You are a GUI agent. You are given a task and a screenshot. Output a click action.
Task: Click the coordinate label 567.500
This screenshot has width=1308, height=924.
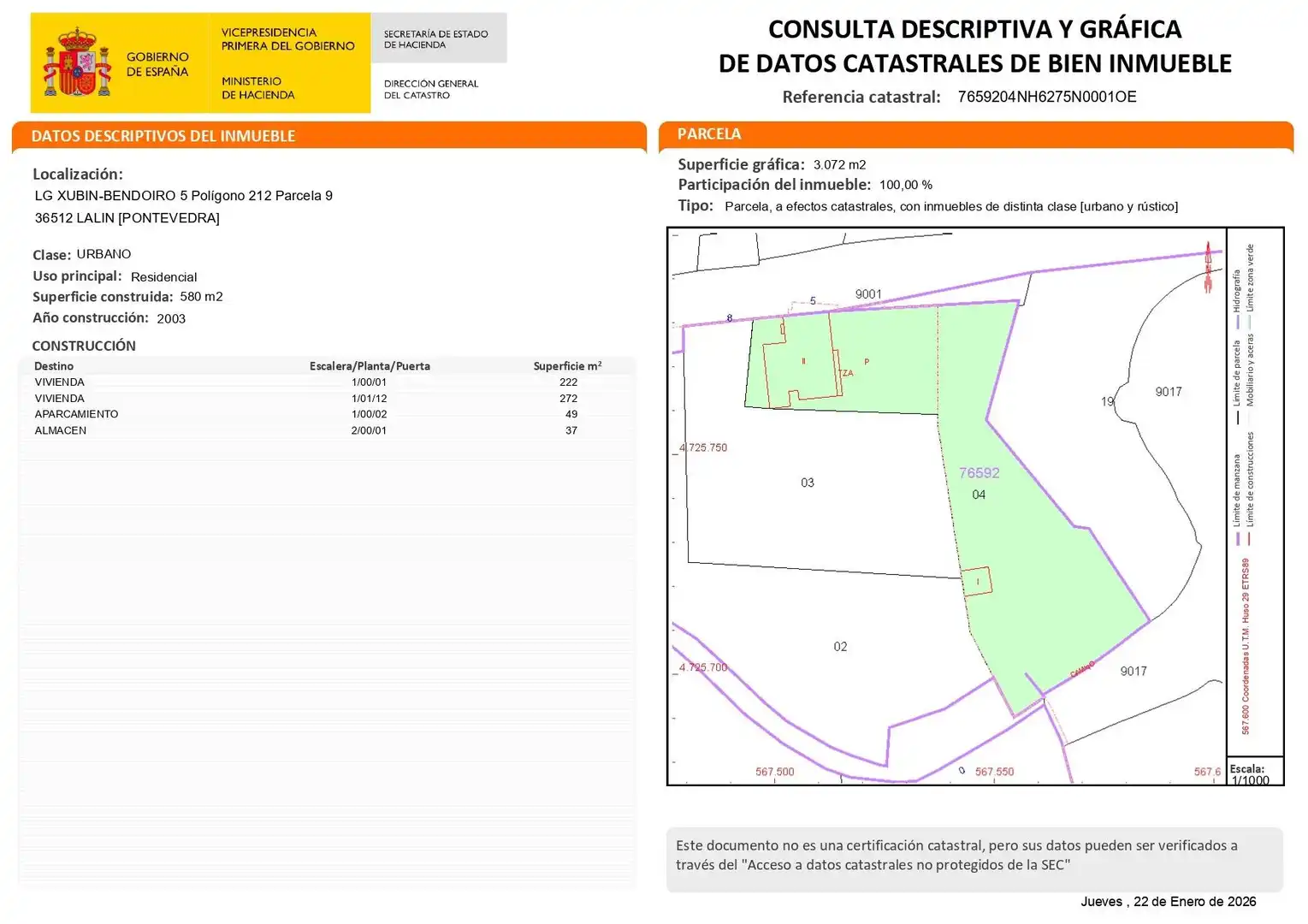[x=775, y=772]
